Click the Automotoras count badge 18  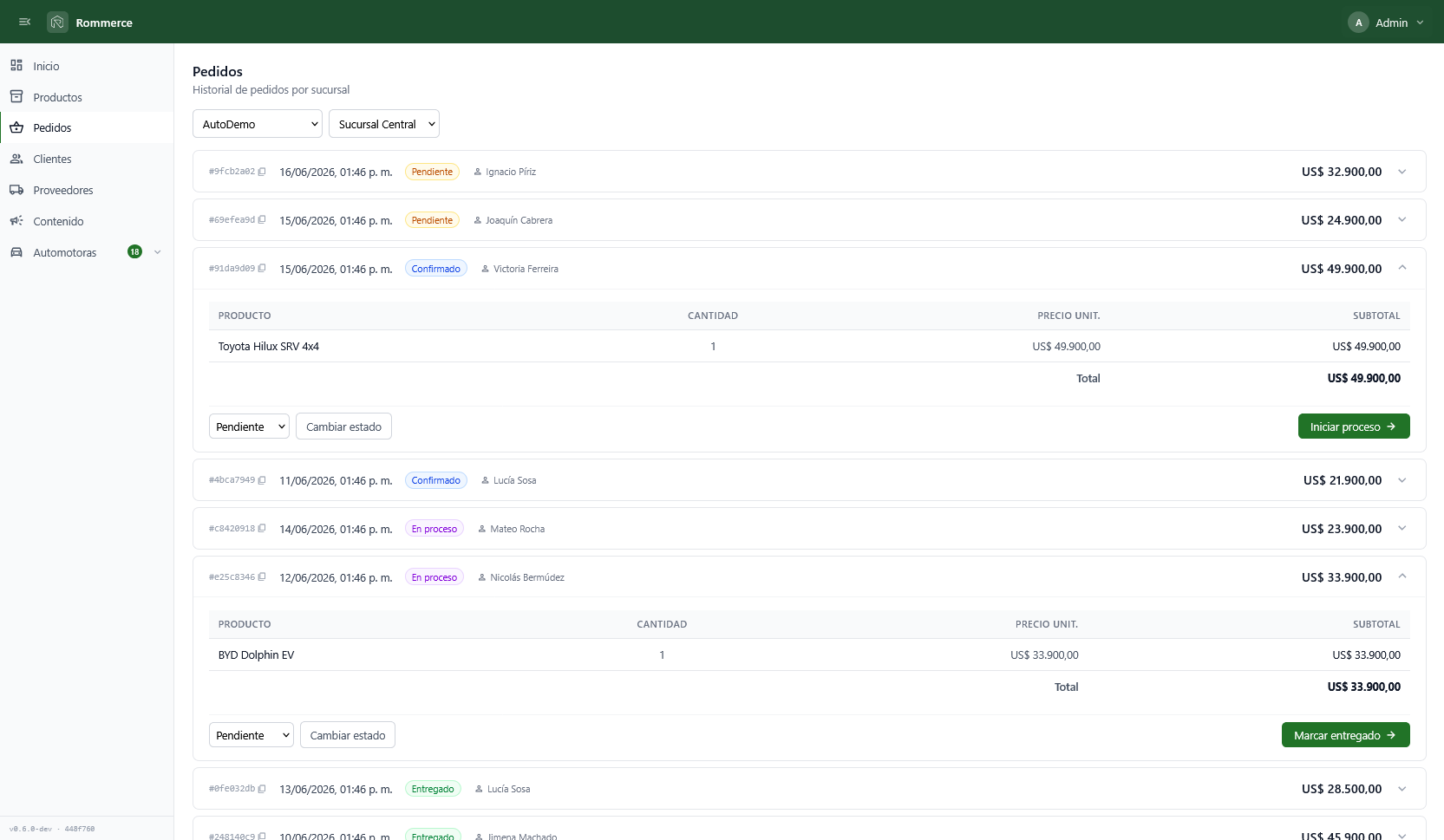click(134, 252)
